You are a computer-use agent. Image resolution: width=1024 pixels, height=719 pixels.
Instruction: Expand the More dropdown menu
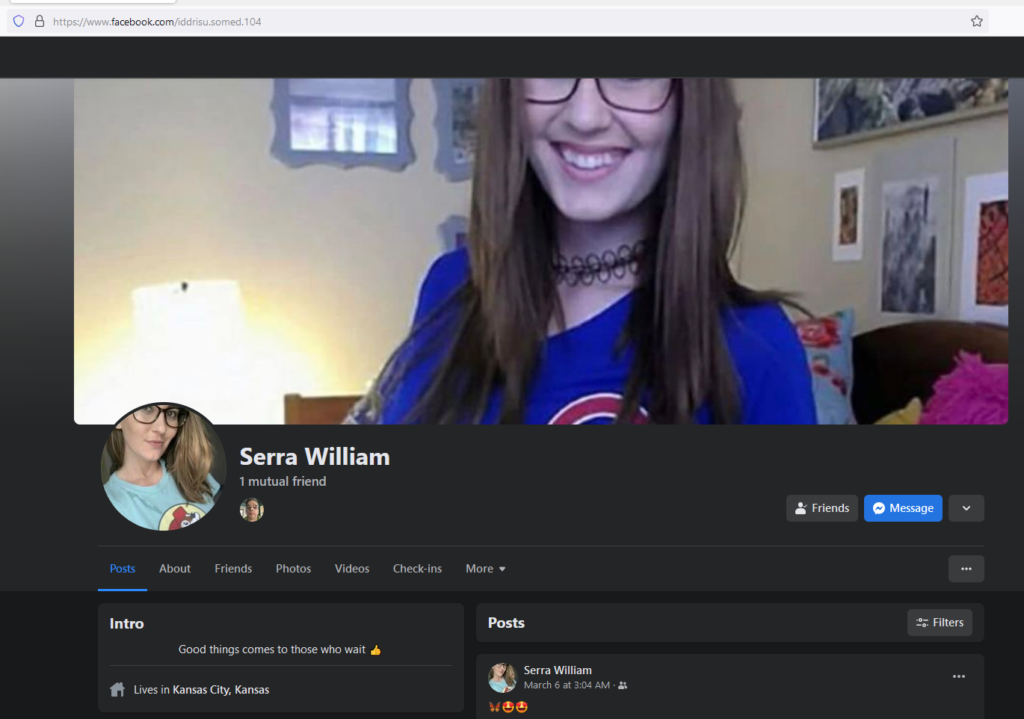[485, 569]
